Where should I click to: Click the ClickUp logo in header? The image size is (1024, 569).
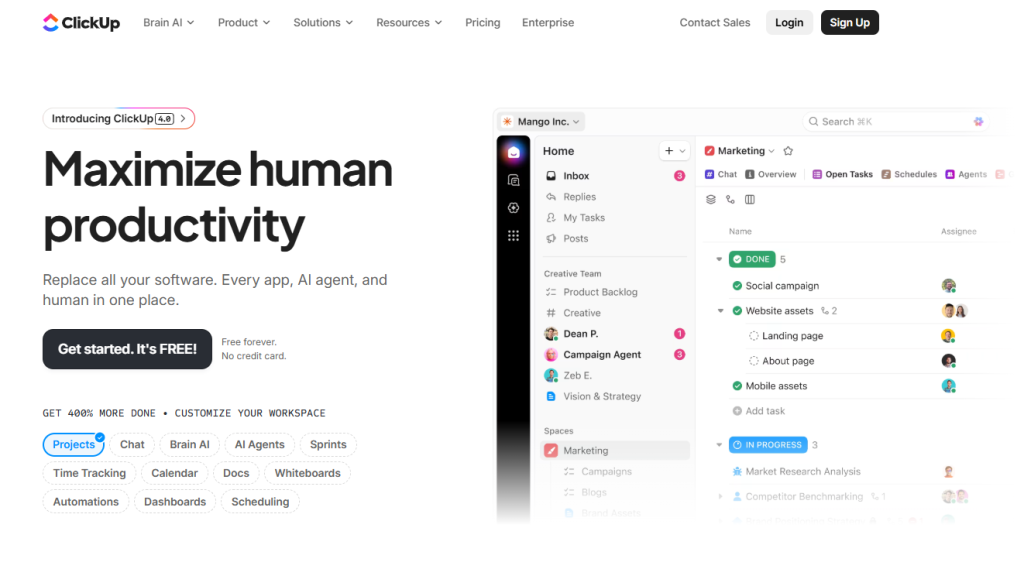81,22
